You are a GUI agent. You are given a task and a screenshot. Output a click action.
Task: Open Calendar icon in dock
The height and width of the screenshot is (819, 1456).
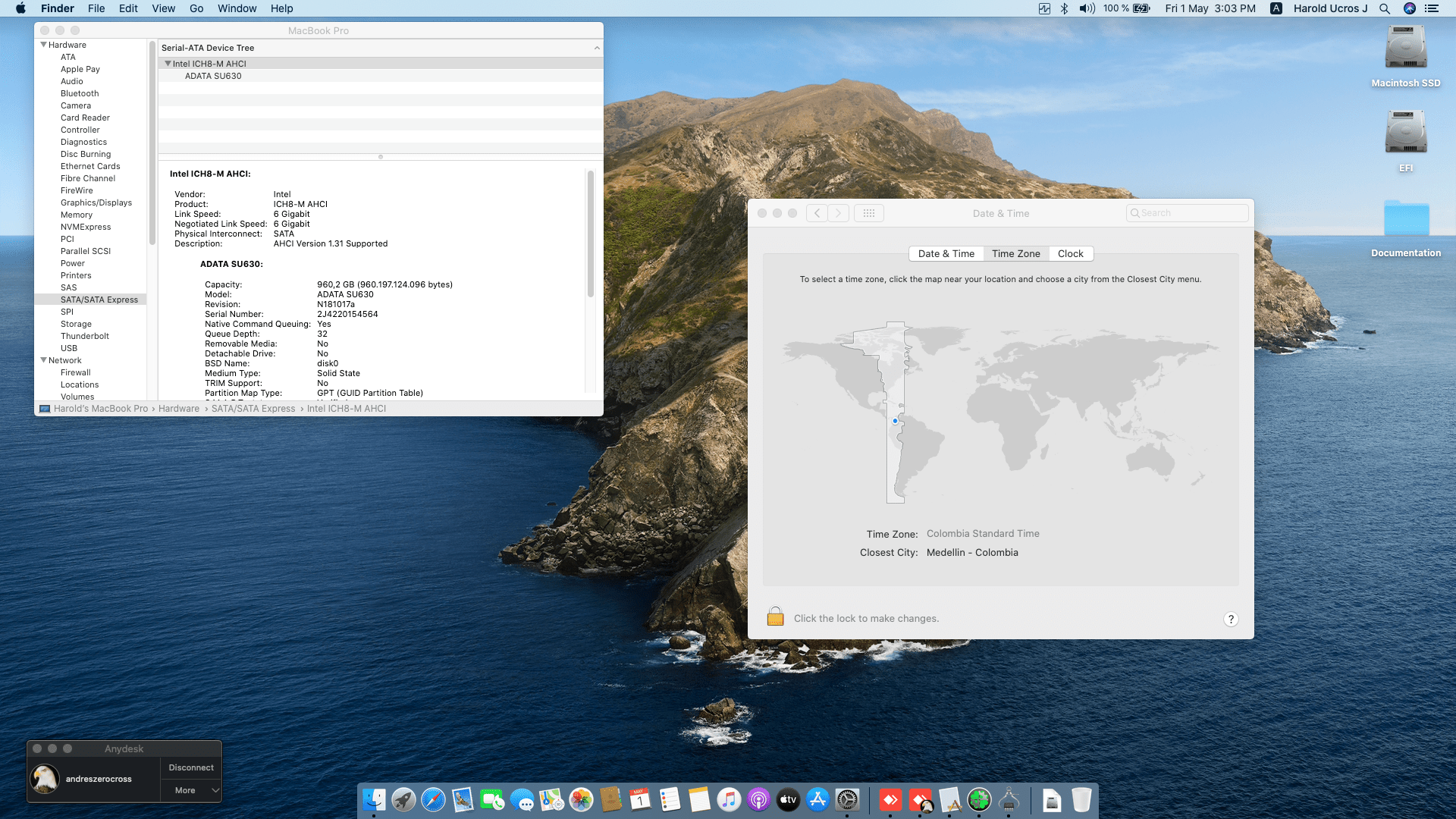640,799
